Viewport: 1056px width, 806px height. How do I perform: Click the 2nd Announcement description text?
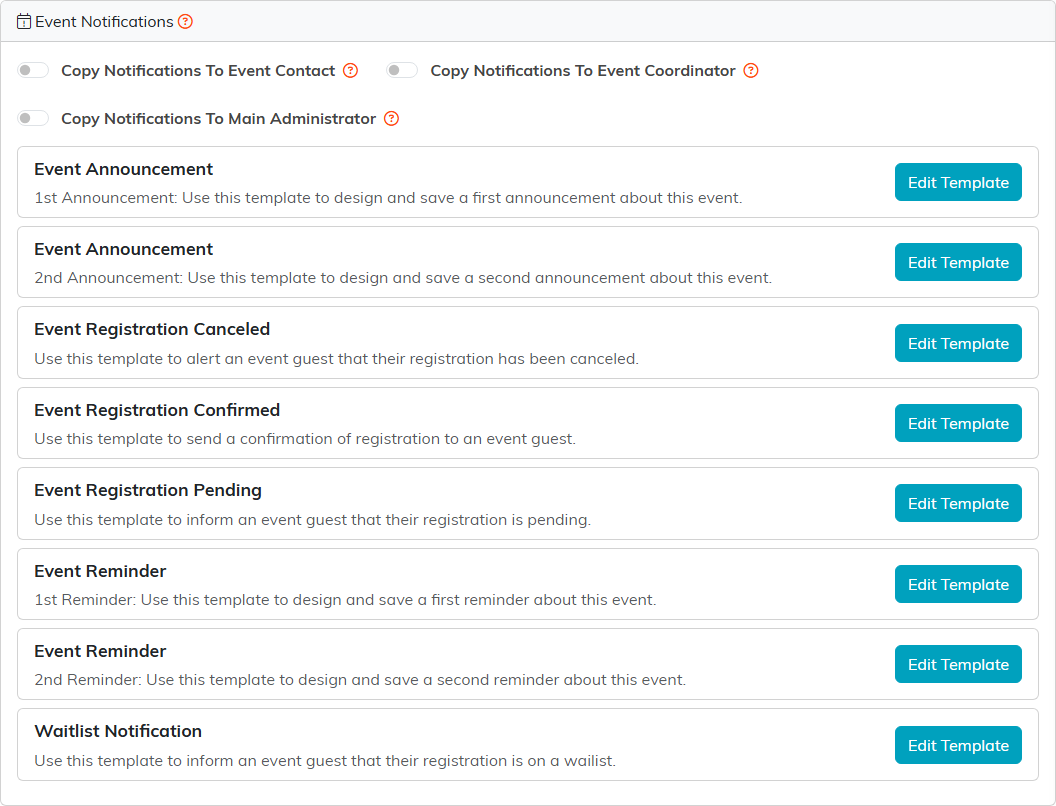pyautogui.click(x=403, y=278)
